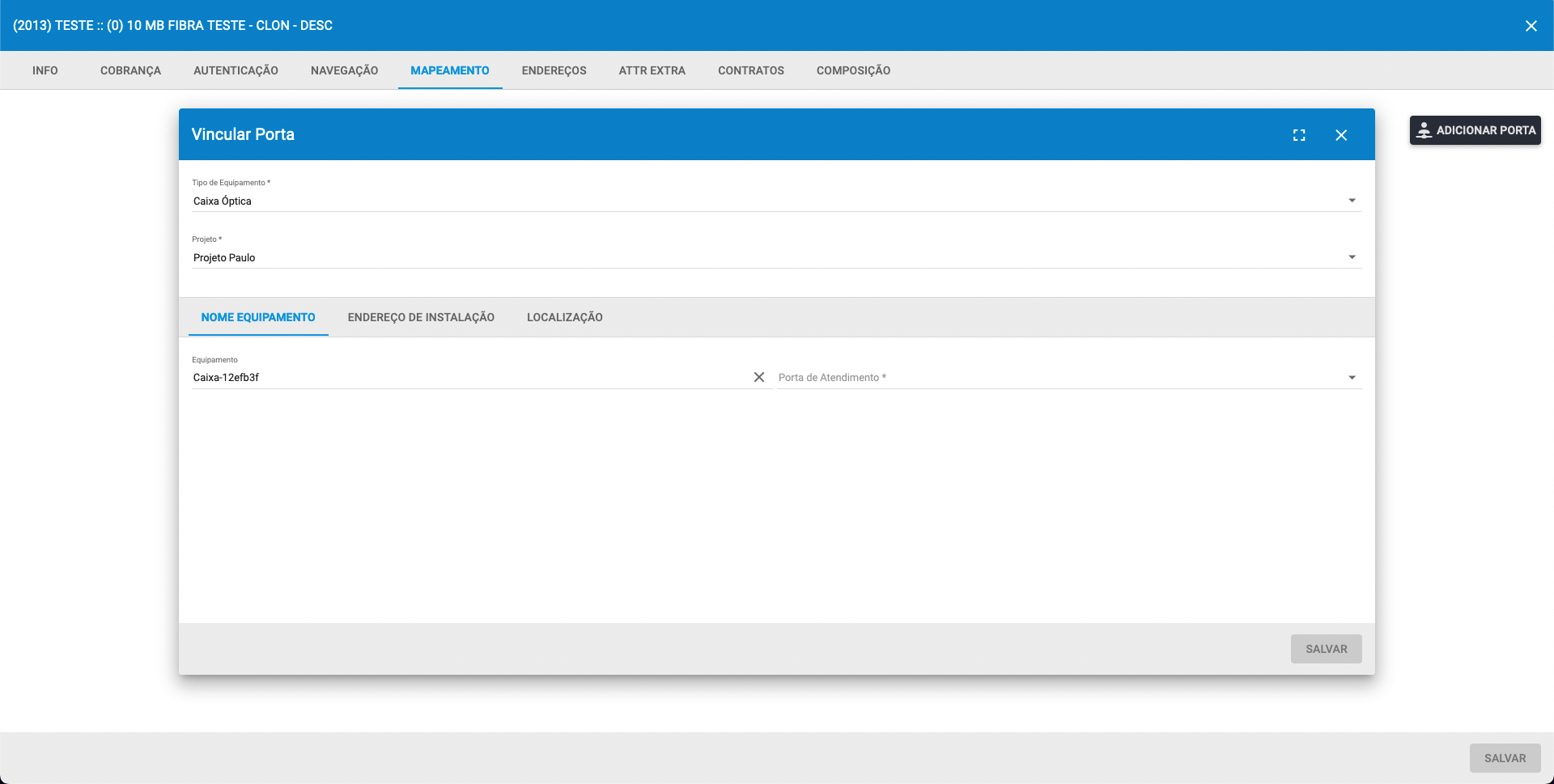Close the Vincular Porta dialog with the X

[1342, 135]
